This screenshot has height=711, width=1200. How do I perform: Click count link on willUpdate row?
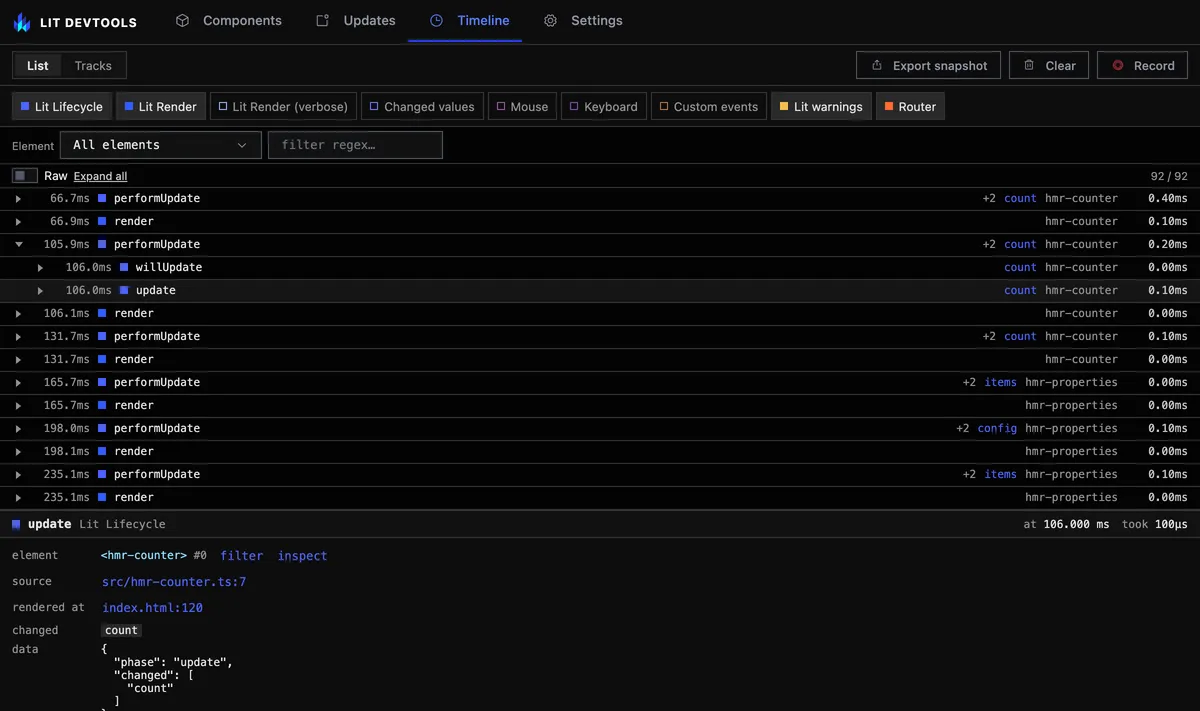click(1020, 268)
